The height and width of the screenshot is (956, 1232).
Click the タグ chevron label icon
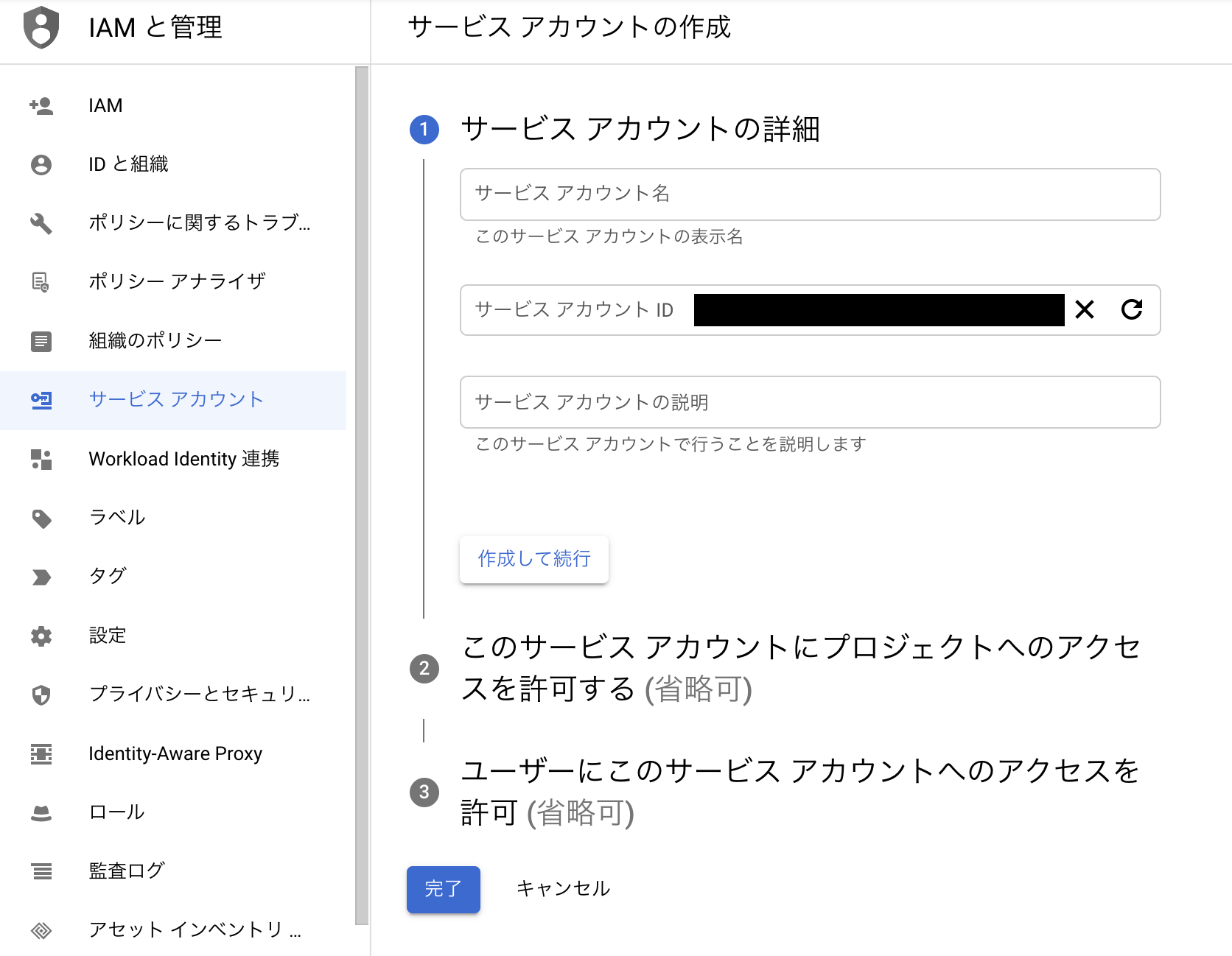click(41, 577)
